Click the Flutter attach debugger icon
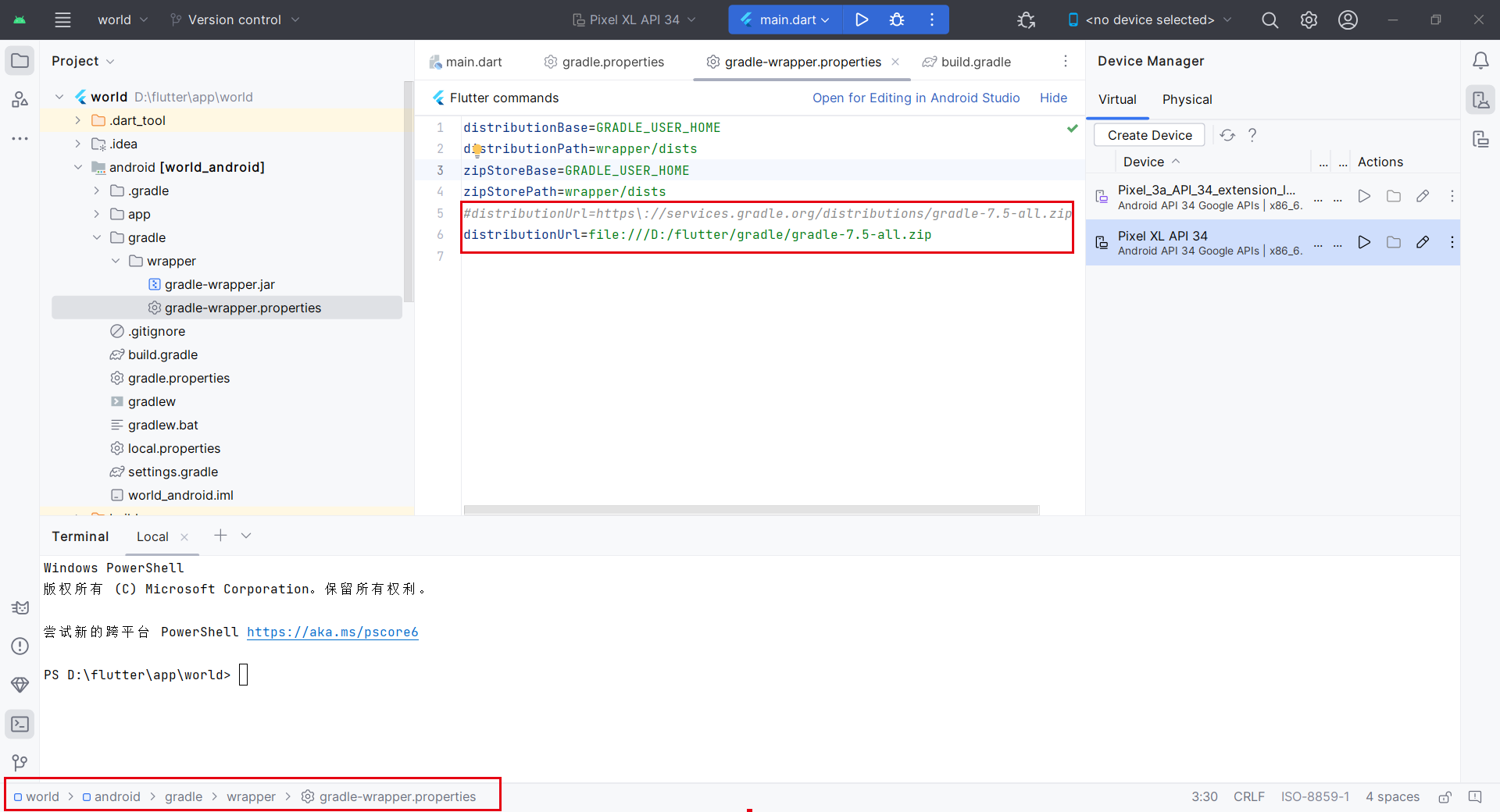 (1027, 20)
